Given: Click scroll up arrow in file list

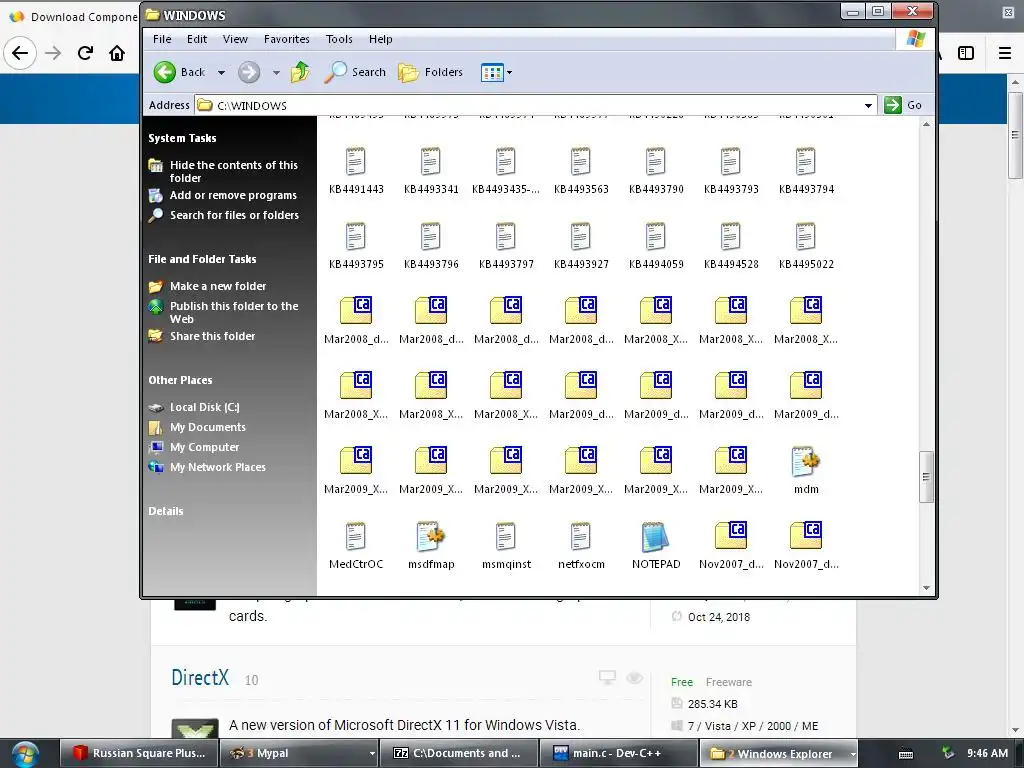Looking at the screenshot, I should [926, 124].
